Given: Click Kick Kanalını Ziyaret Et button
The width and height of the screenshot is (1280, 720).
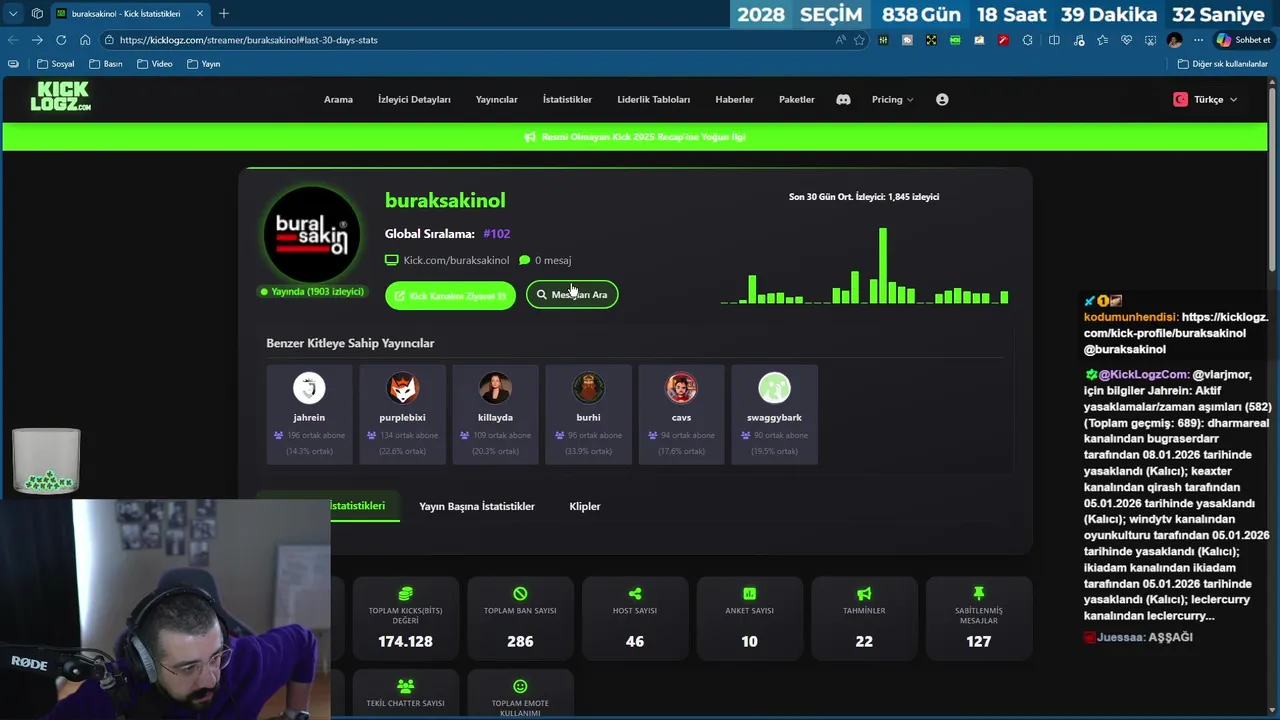Looking at the screenshot, I should (450, 295).
